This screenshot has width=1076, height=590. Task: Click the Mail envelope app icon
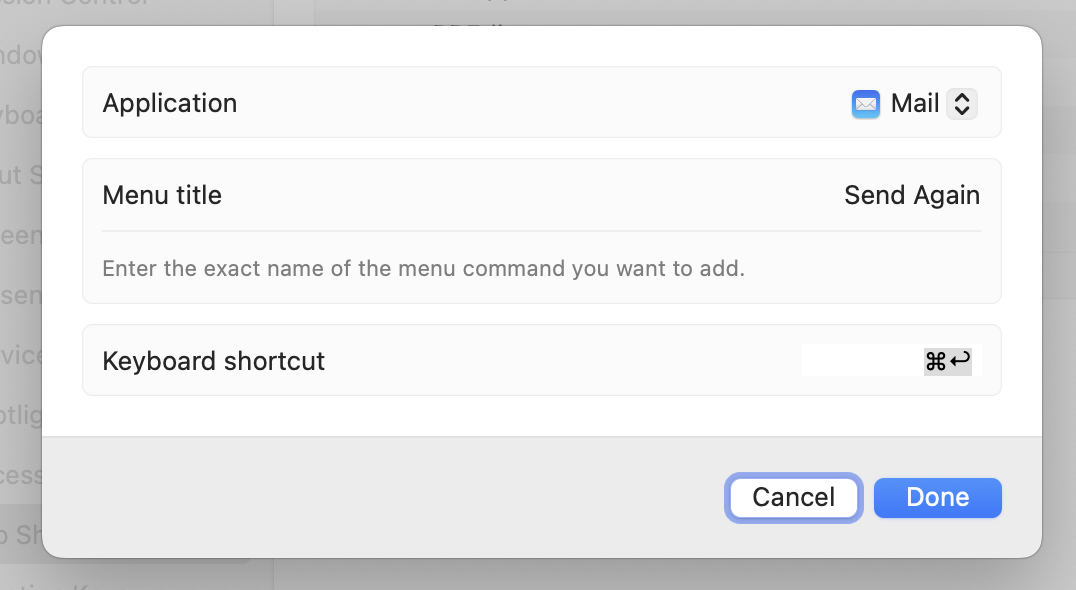(865, 104)
